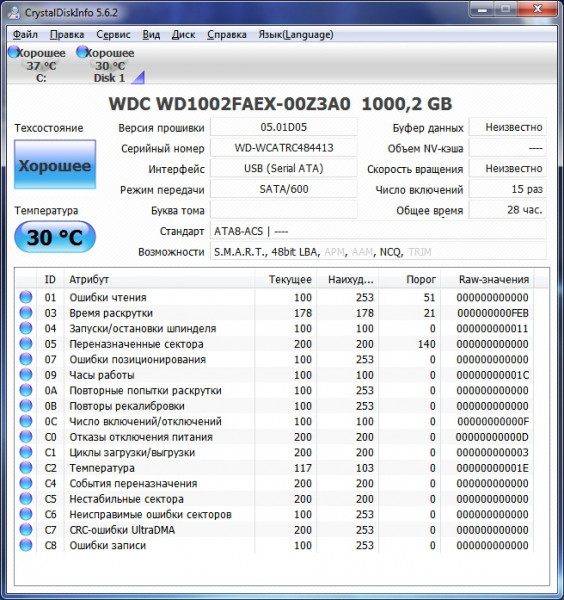This screenshot has width=564, height=600.
Task: Select the Нестабильные сектора attribute name
Action: click(126, 499)
